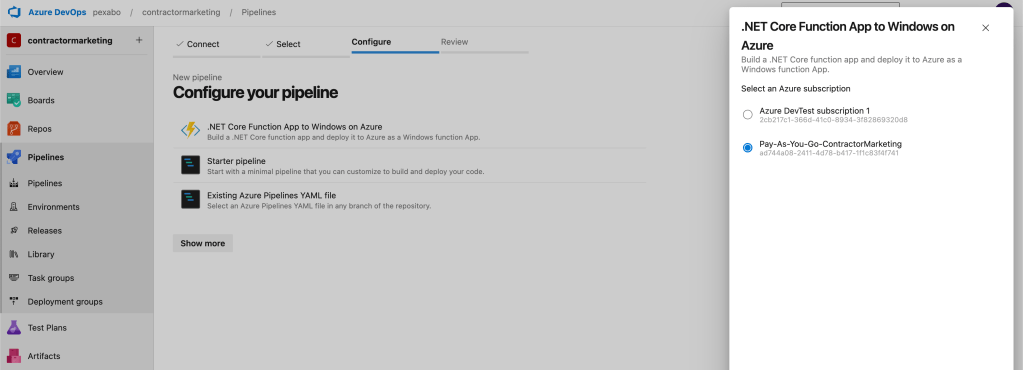The width and height of the screenshot is (1023, 370).
Task: Open the Repos sidebar icon
Action: [x=14, y=129]
